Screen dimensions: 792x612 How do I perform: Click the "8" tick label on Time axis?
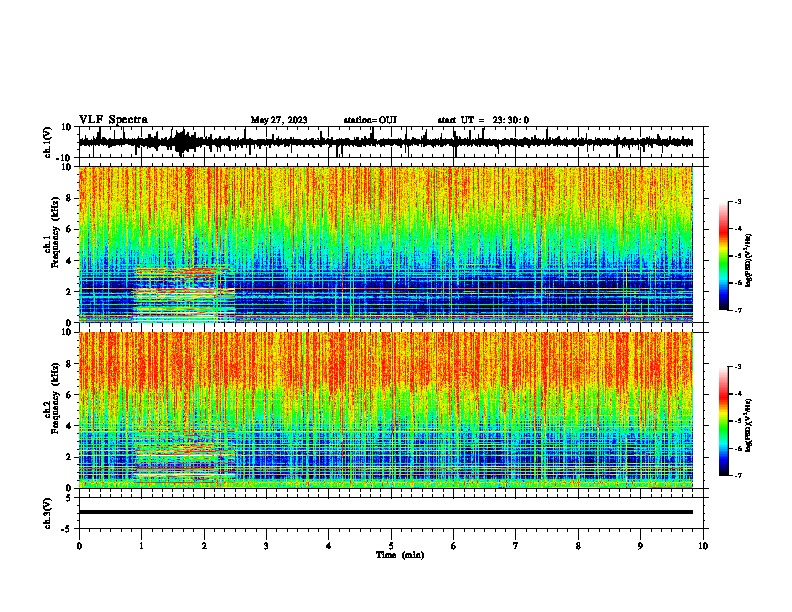pos(578,546)
